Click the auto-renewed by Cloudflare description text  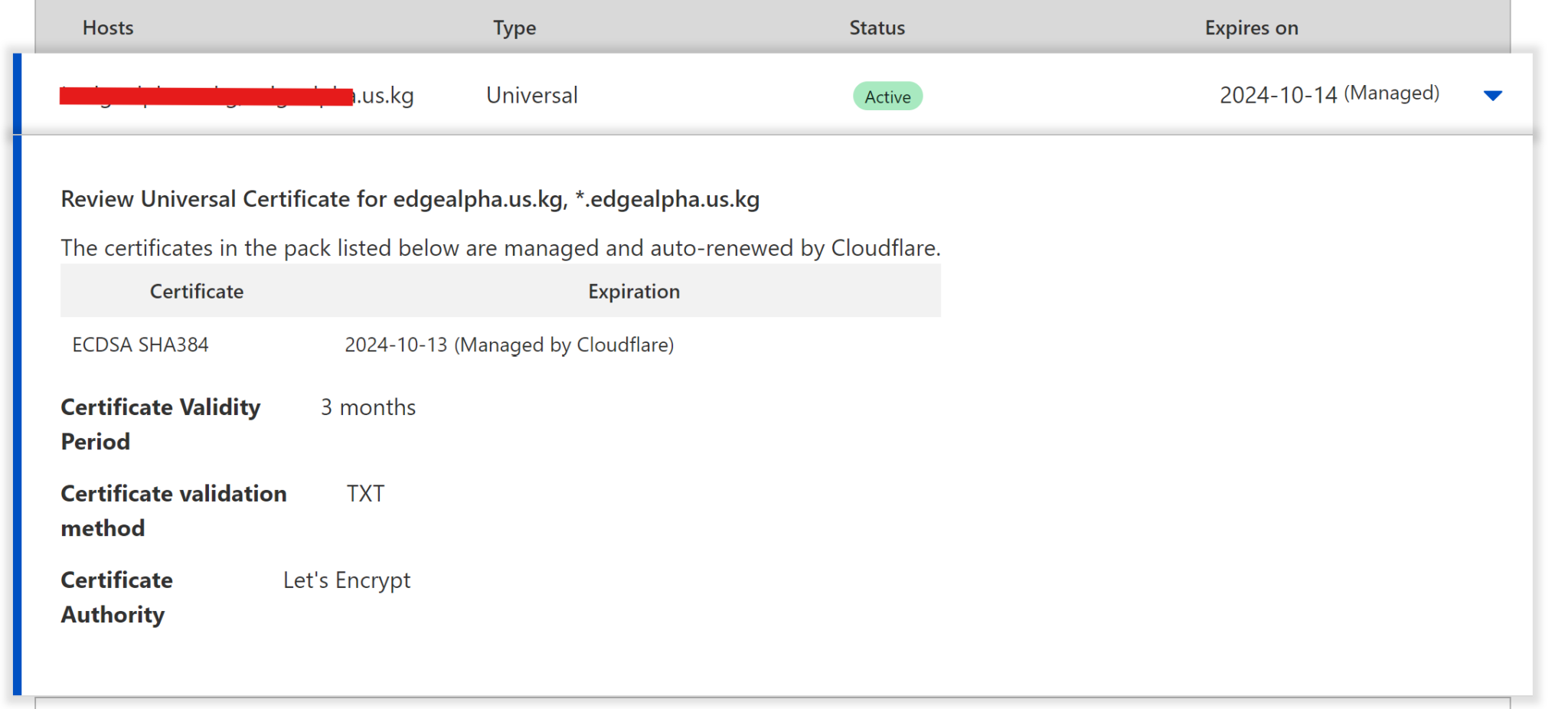pyautogui.click(x=501, y=247)
